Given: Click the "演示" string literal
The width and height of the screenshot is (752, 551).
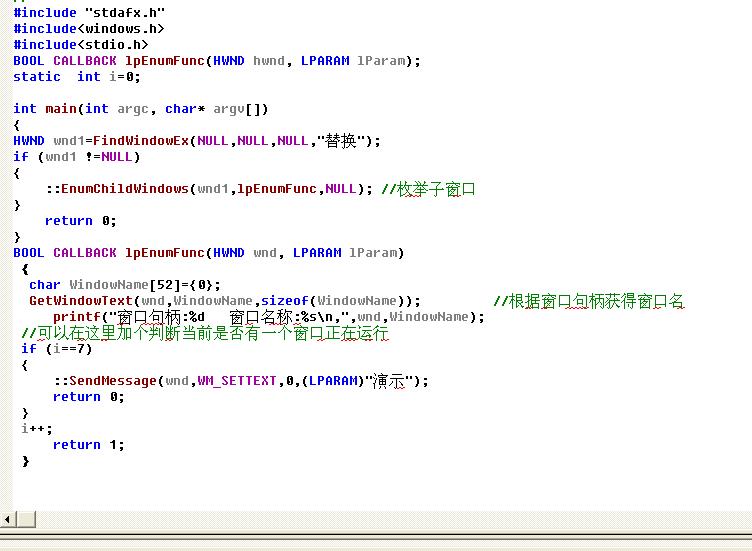Looking at the screenshot, I should point(389,381).
